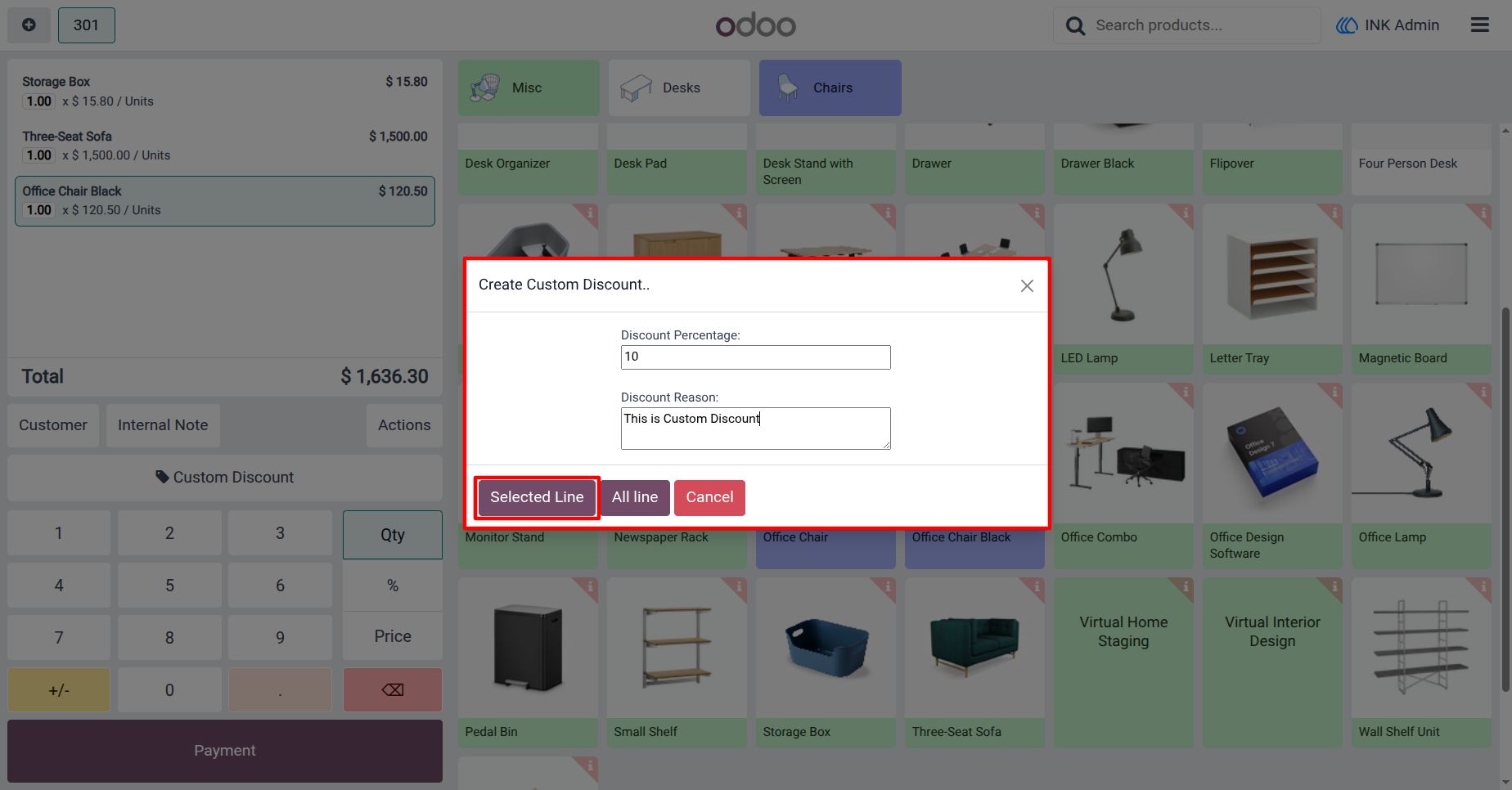1512x790 pixels.
Task: Click the product list scrollbar
Action: (1505, 499)
